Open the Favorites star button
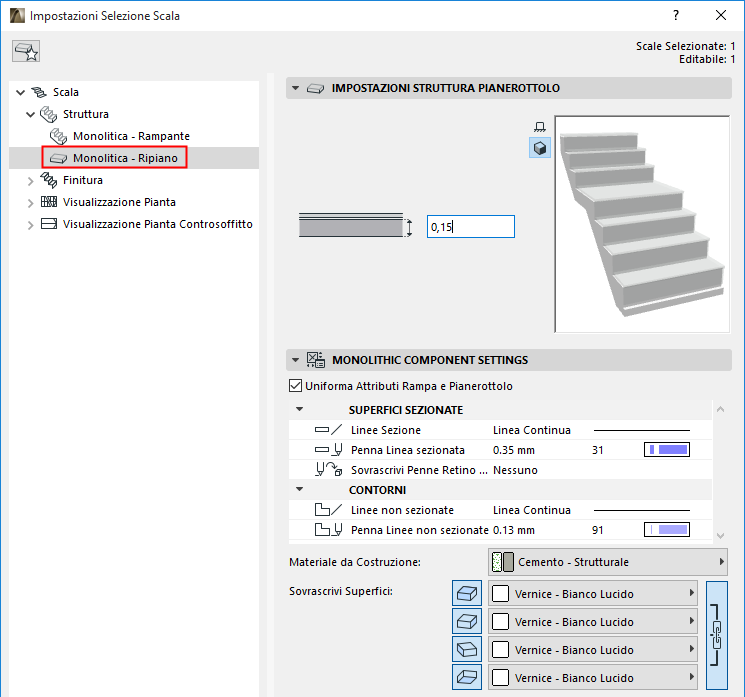The image size is (745, 697). click(26, 51)
